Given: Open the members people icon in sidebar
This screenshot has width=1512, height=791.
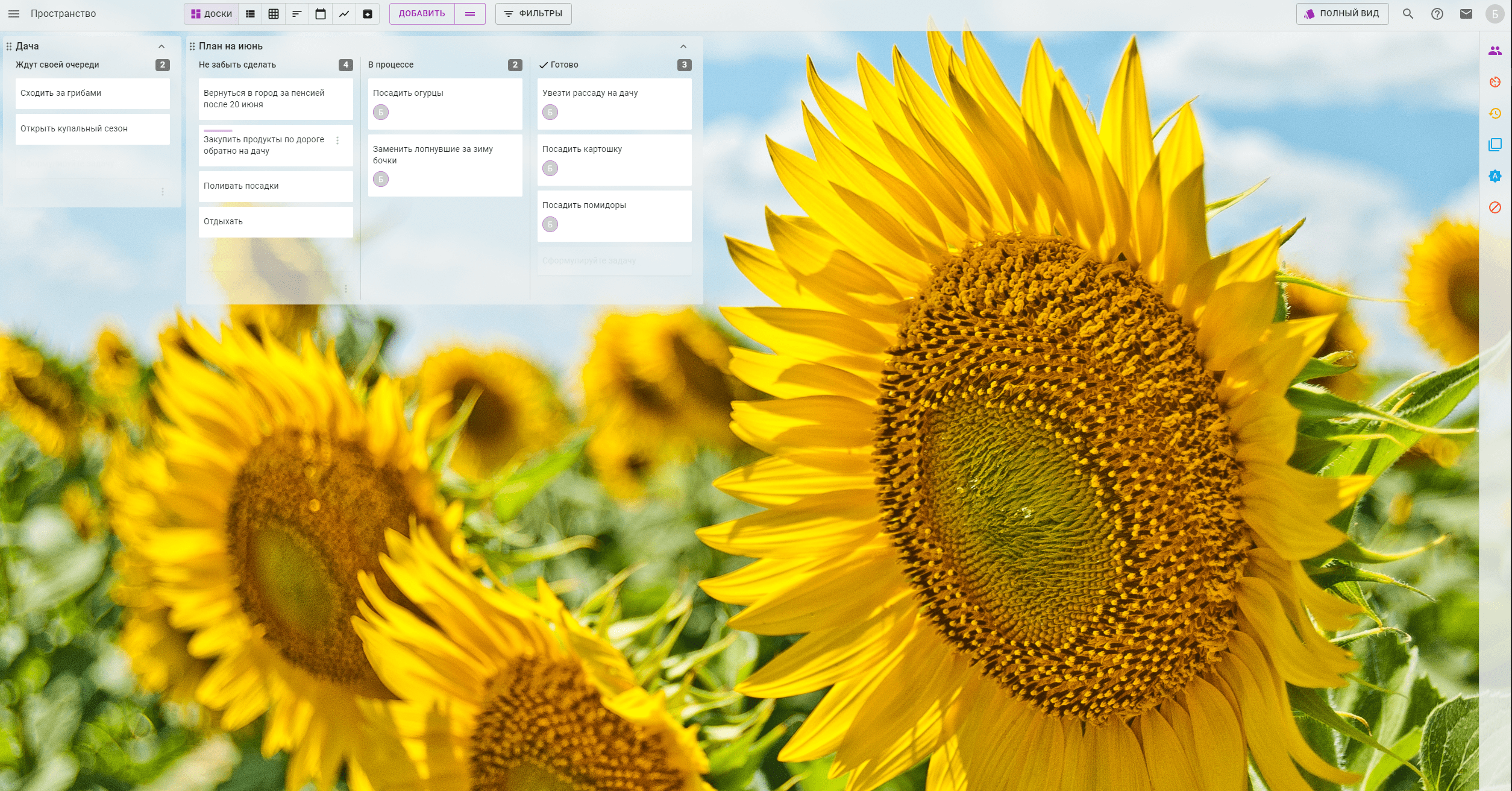Looking at the screenshot, I should (1495, 51).
